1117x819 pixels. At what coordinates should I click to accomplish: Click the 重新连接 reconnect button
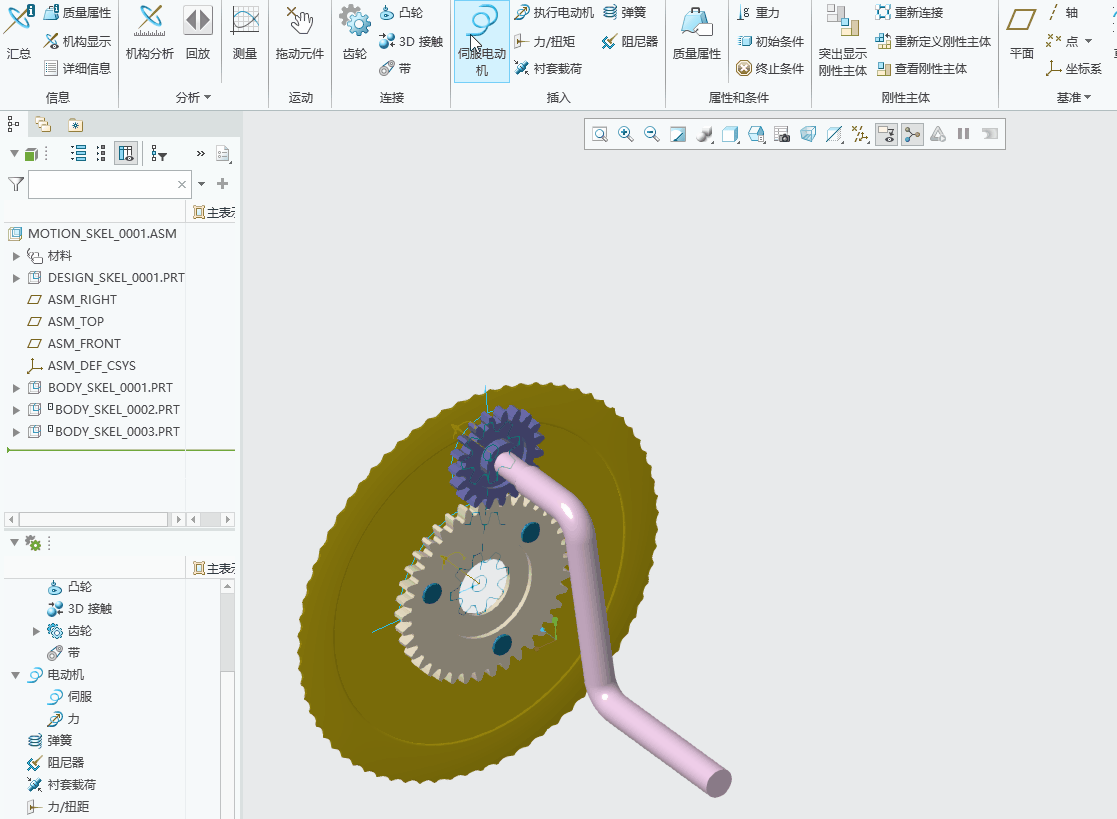[910, 12]
